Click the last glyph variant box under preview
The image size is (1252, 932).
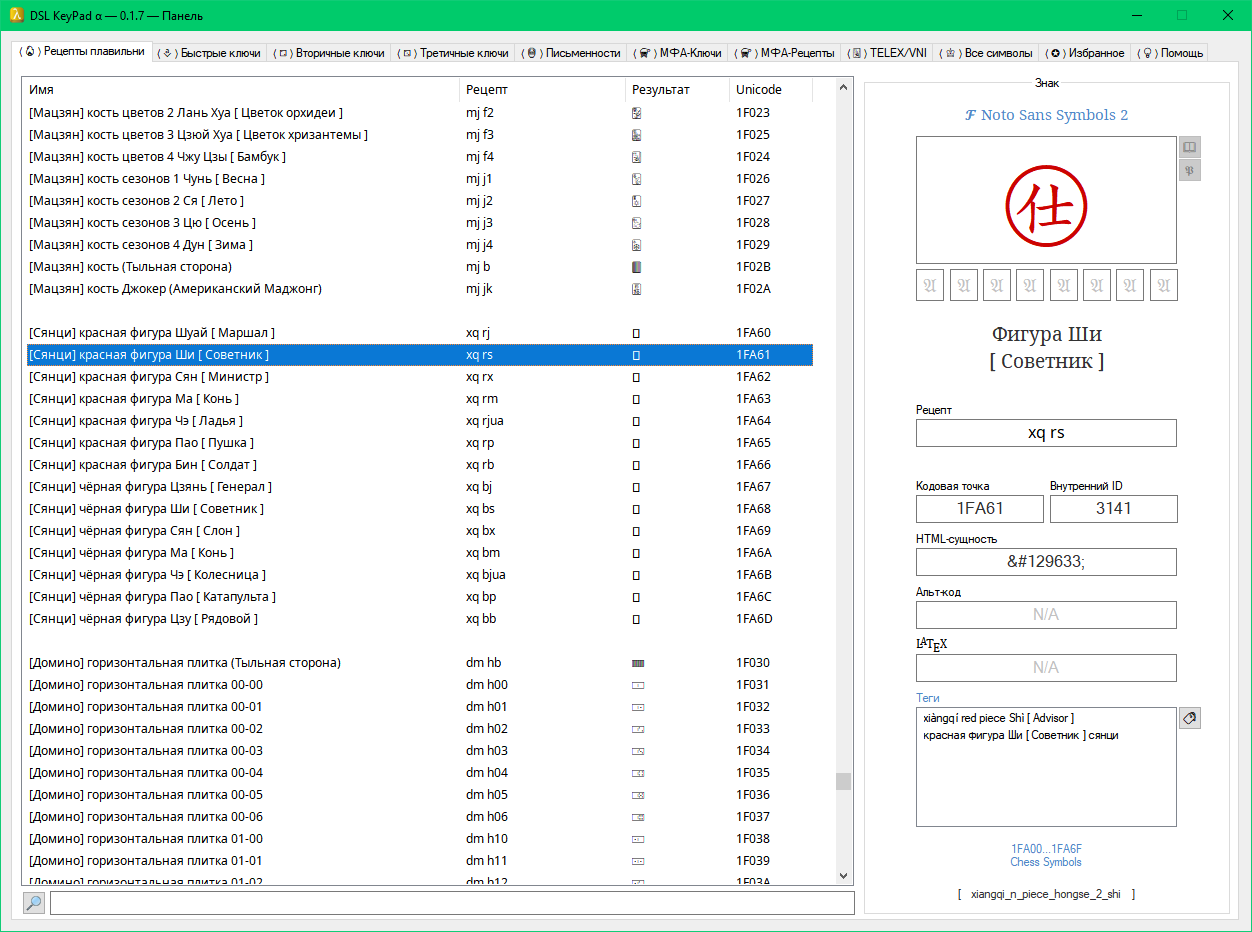click(1163, 285)
